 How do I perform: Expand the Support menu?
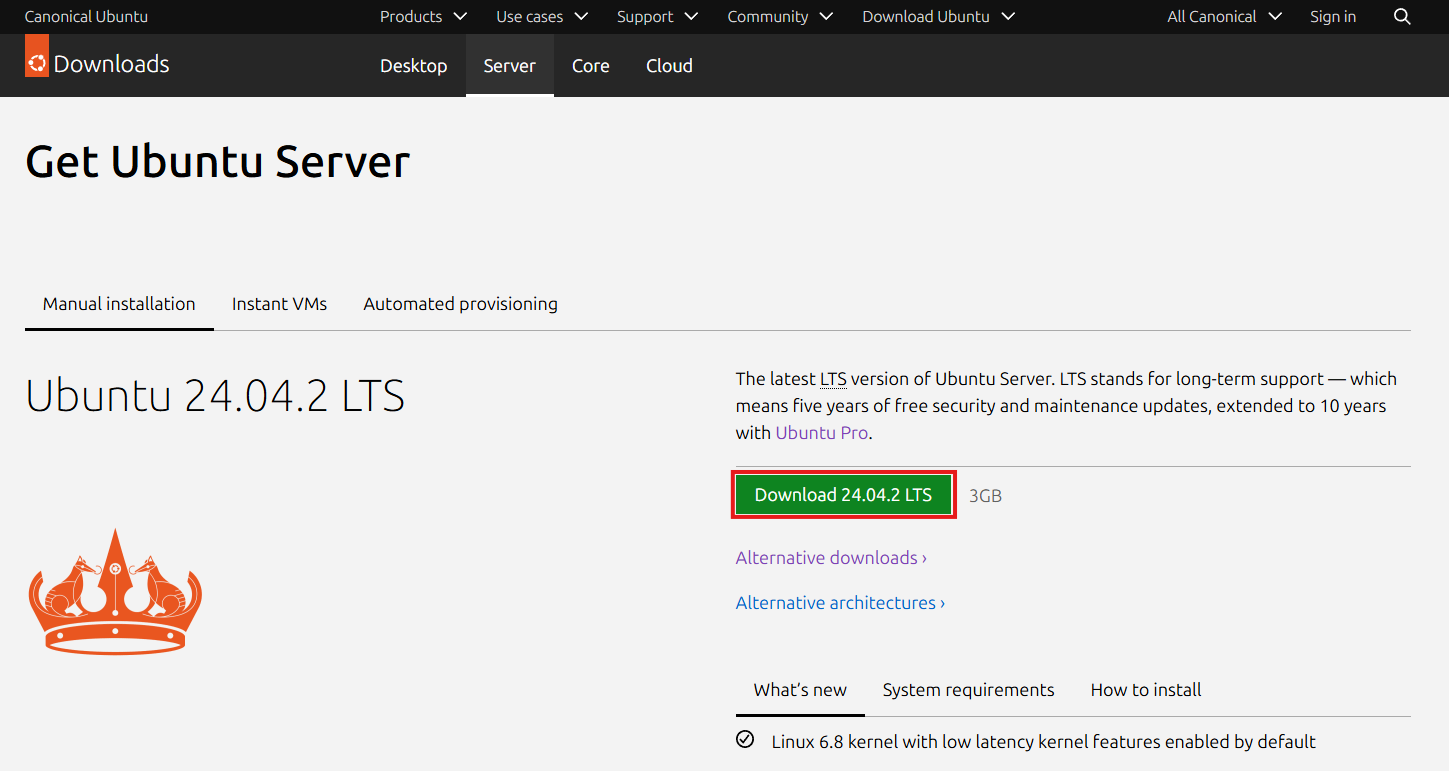click(x=658, y=17)
